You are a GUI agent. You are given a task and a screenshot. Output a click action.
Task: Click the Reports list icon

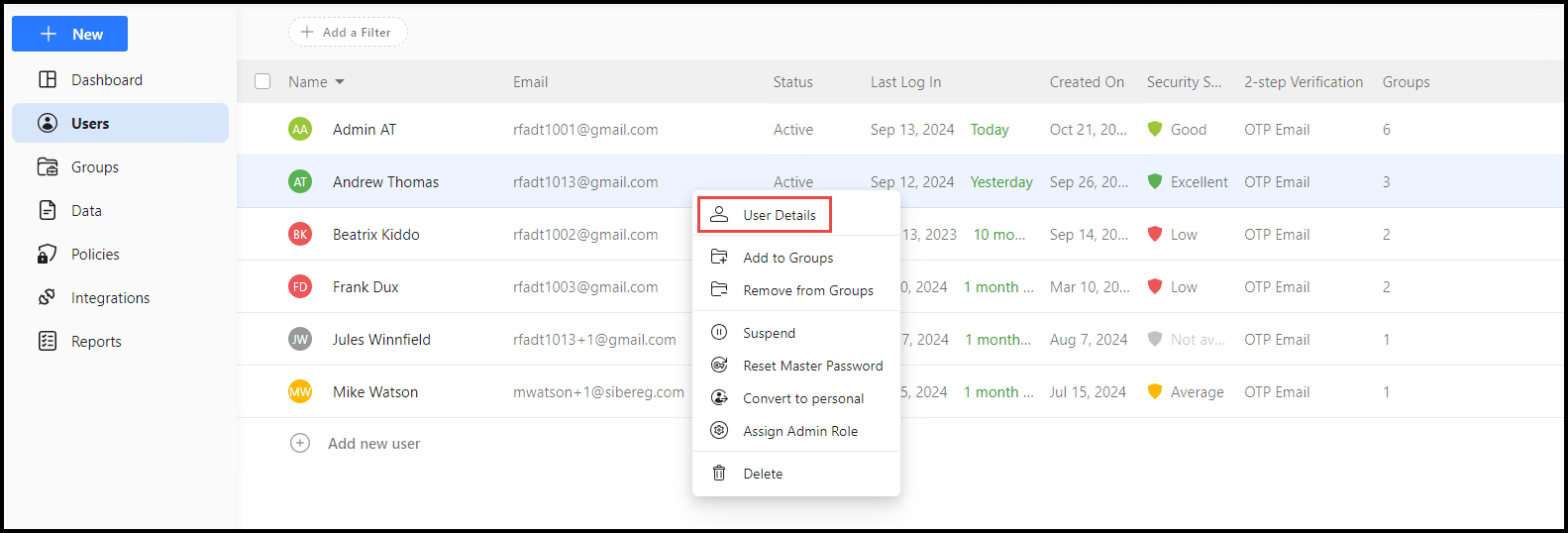pyautogui.click(x=48, y=342)
